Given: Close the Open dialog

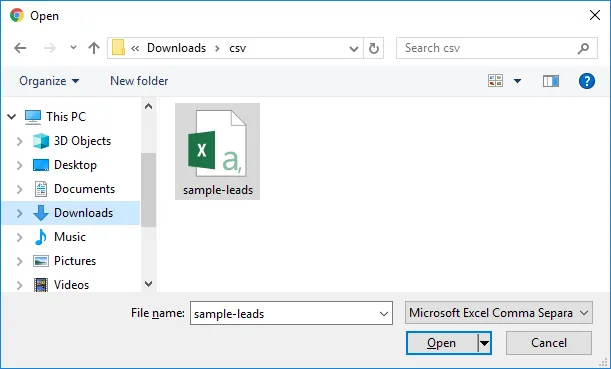Looking at the screenshot, I should tap(595, 16).
